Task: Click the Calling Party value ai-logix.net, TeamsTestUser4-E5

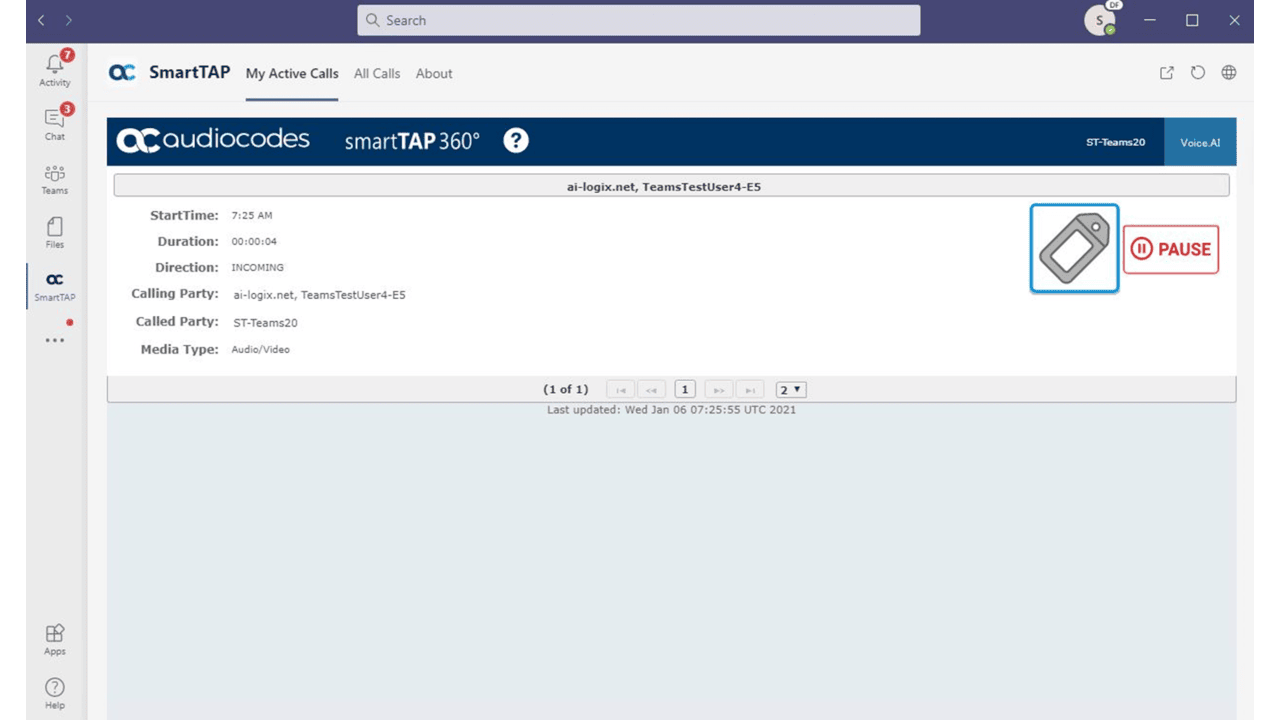Action: pos(319,295)
